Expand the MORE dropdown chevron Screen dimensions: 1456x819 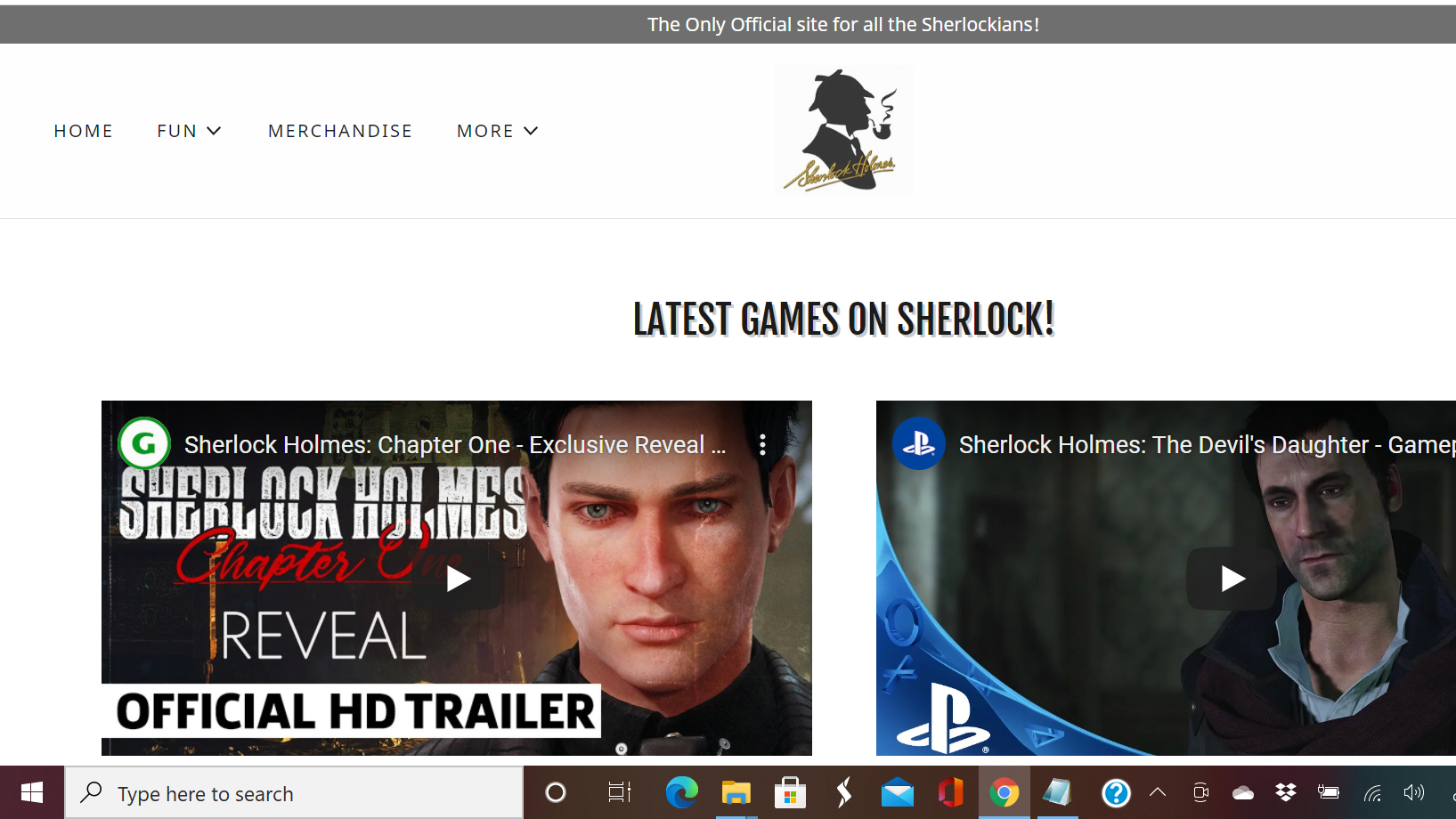531,131
